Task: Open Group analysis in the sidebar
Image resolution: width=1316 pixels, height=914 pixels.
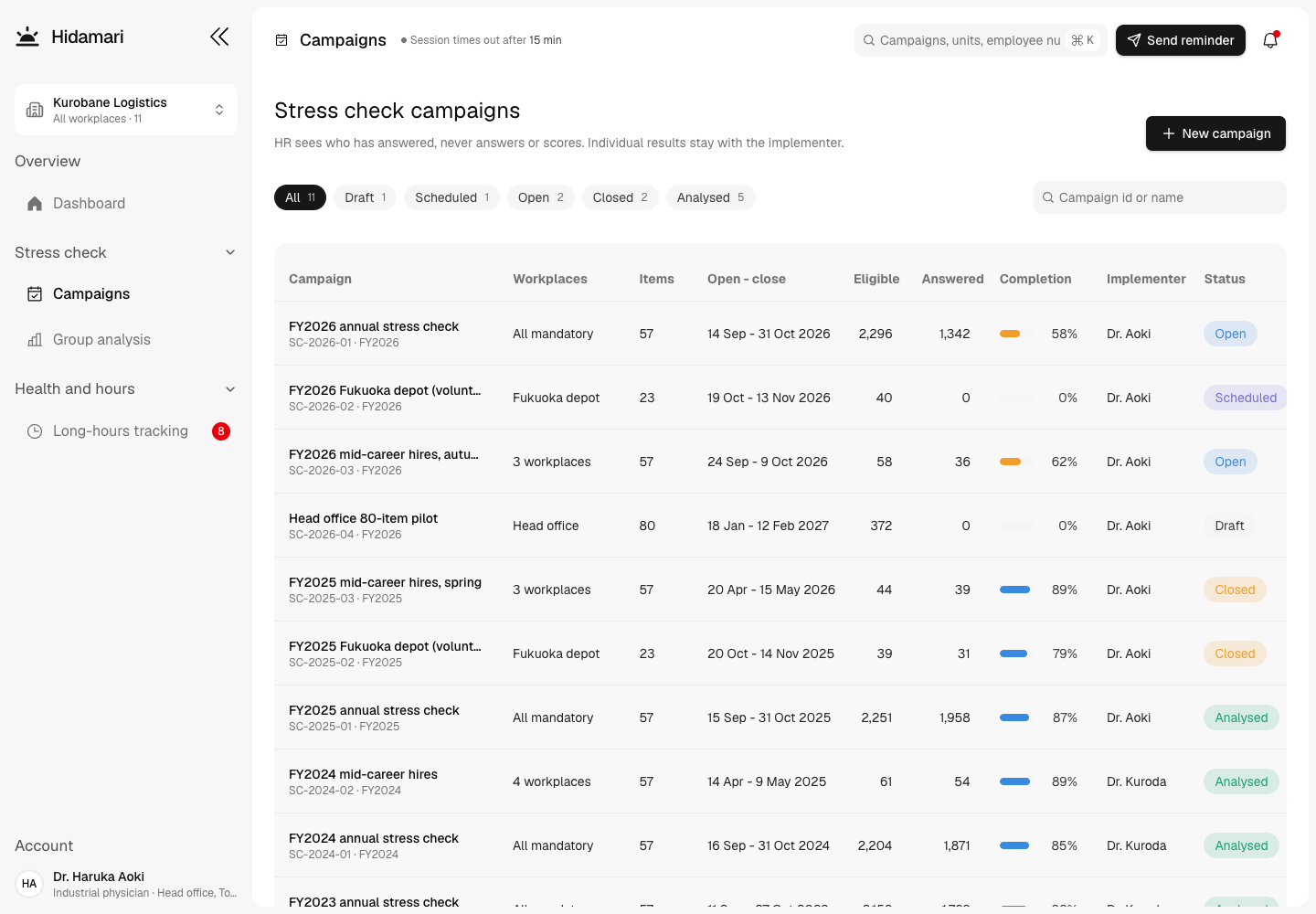Action: tap(126, 340)
